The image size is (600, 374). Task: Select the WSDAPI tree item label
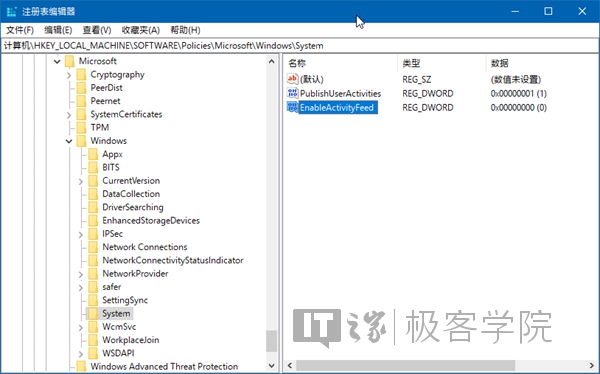coord(118,353)
